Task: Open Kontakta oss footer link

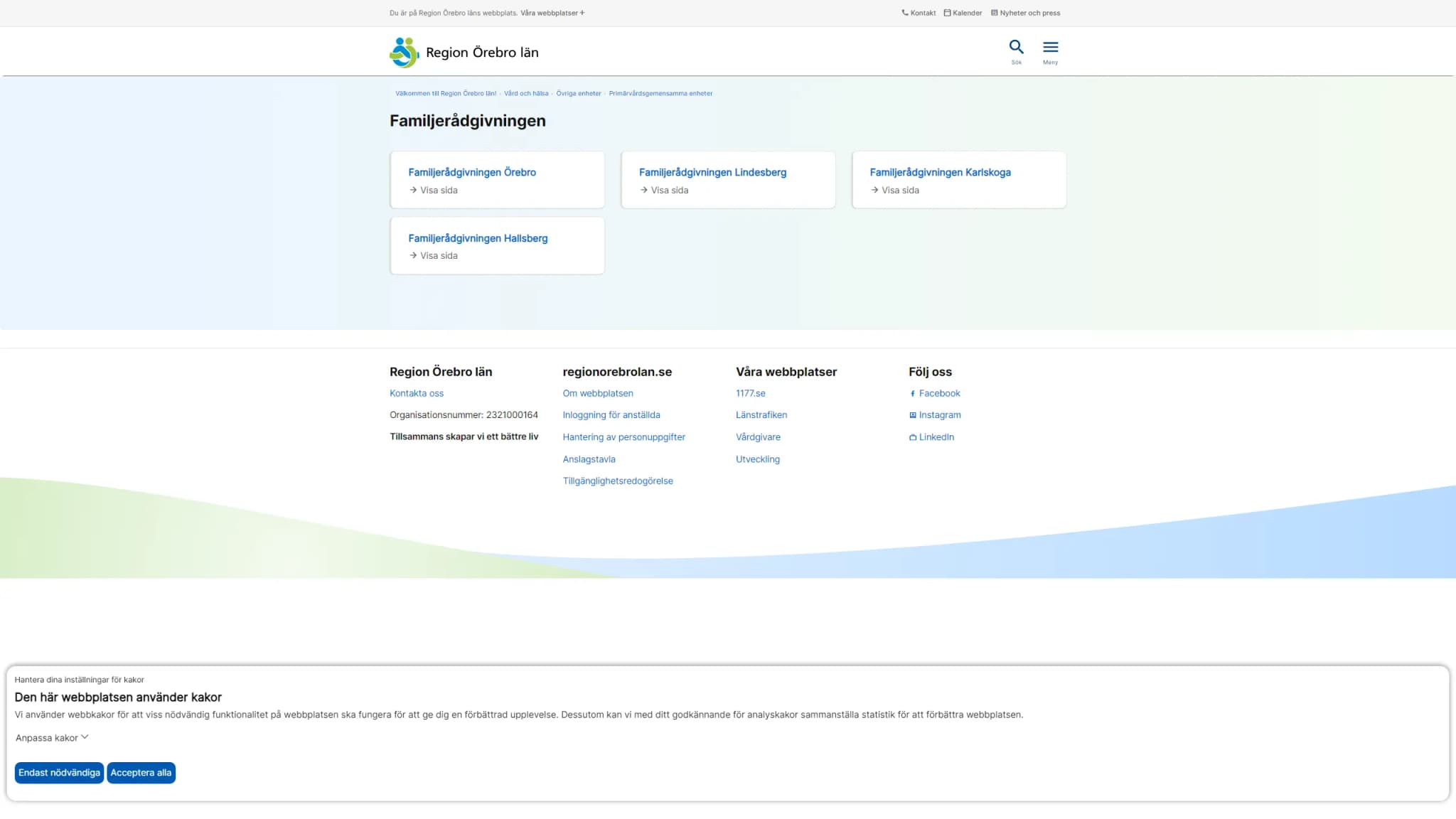Action: coord(417,393)
